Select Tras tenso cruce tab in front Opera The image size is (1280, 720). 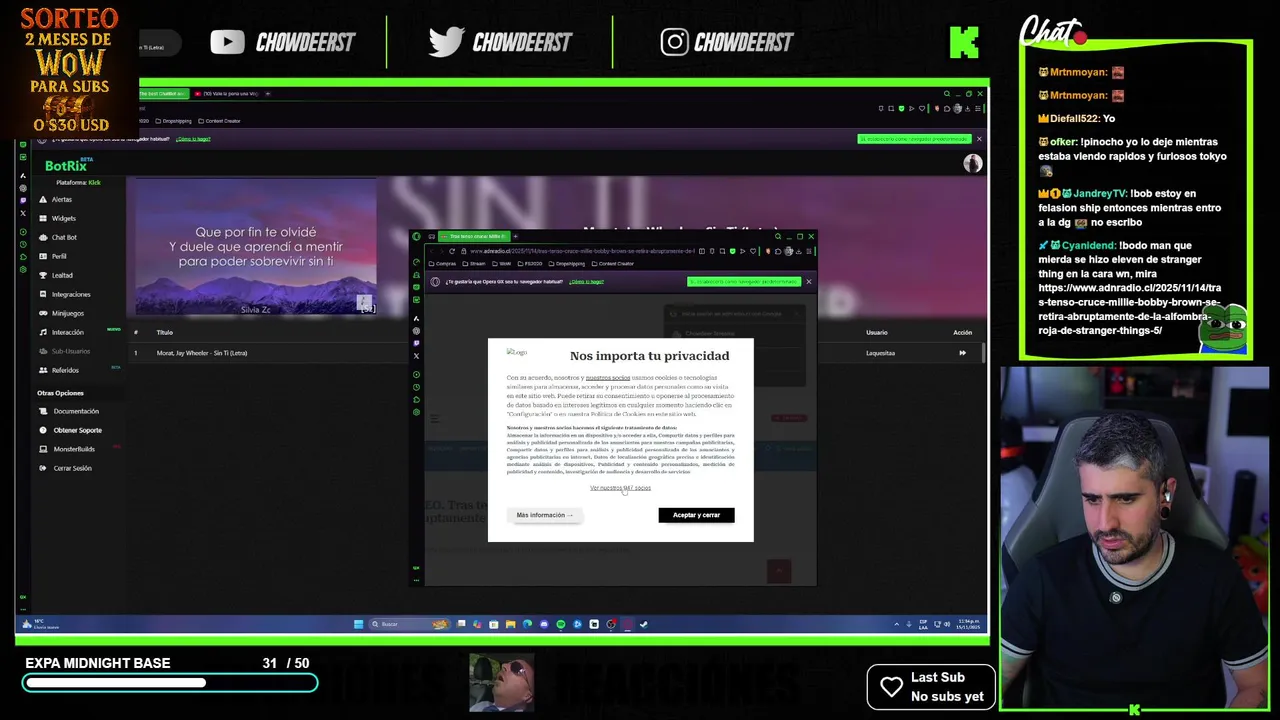473,237
